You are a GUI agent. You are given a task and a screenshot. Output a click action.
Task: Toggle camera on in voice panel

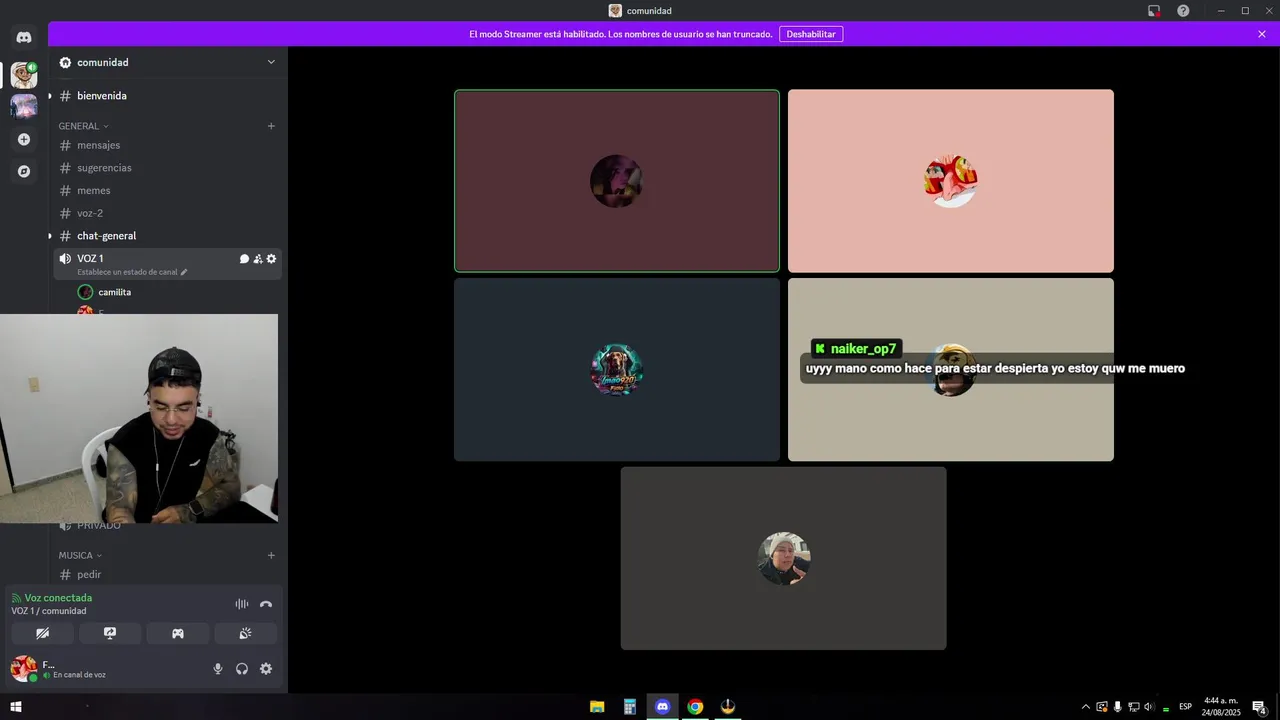coord(42,633)
